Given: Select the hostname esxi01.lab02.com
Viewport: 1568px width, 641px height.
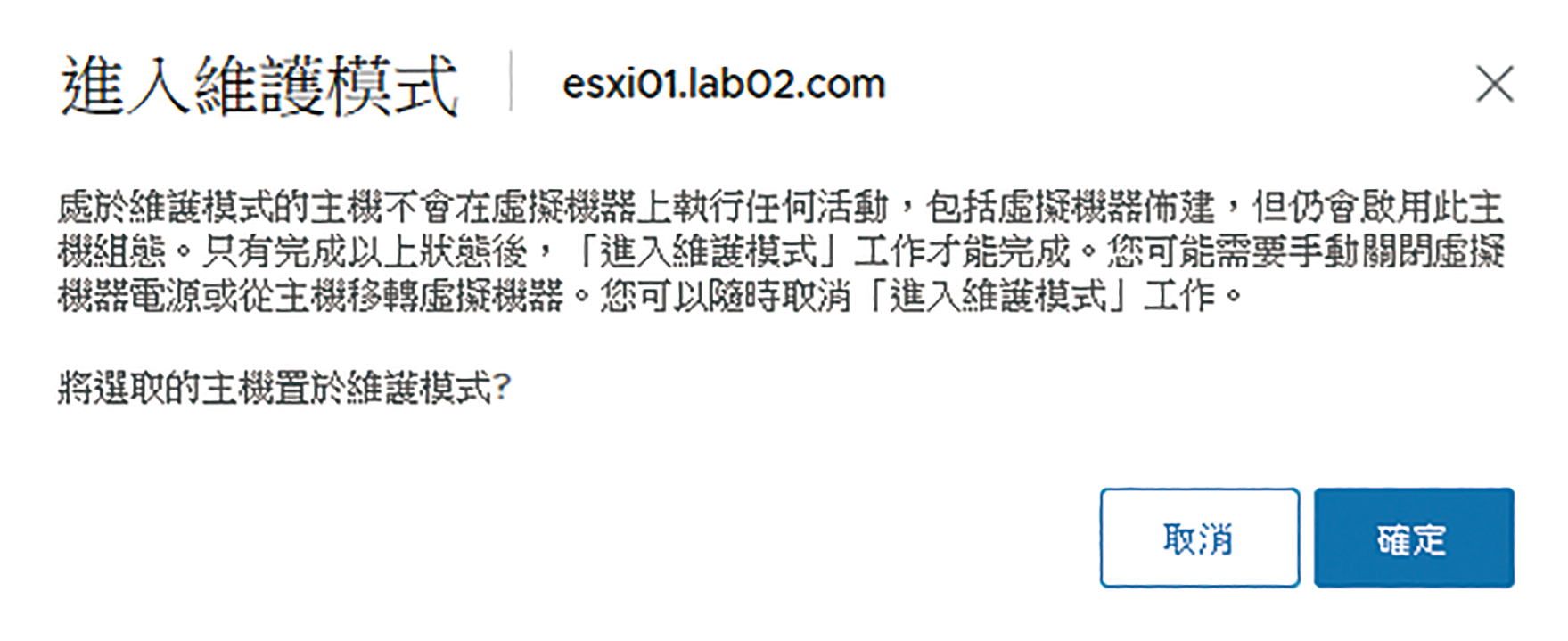Looking at the screenshot, I should [723, 84].
